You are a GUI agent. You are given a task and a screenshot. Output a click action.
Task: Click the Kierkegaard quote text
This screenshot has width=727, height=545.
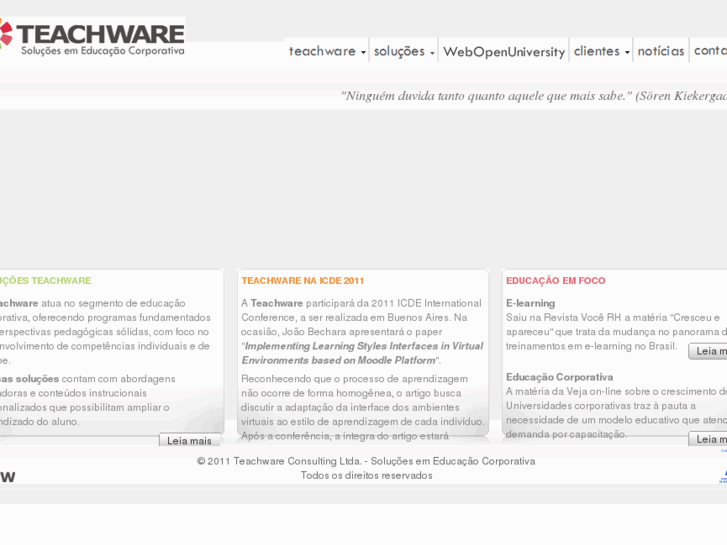534,96
